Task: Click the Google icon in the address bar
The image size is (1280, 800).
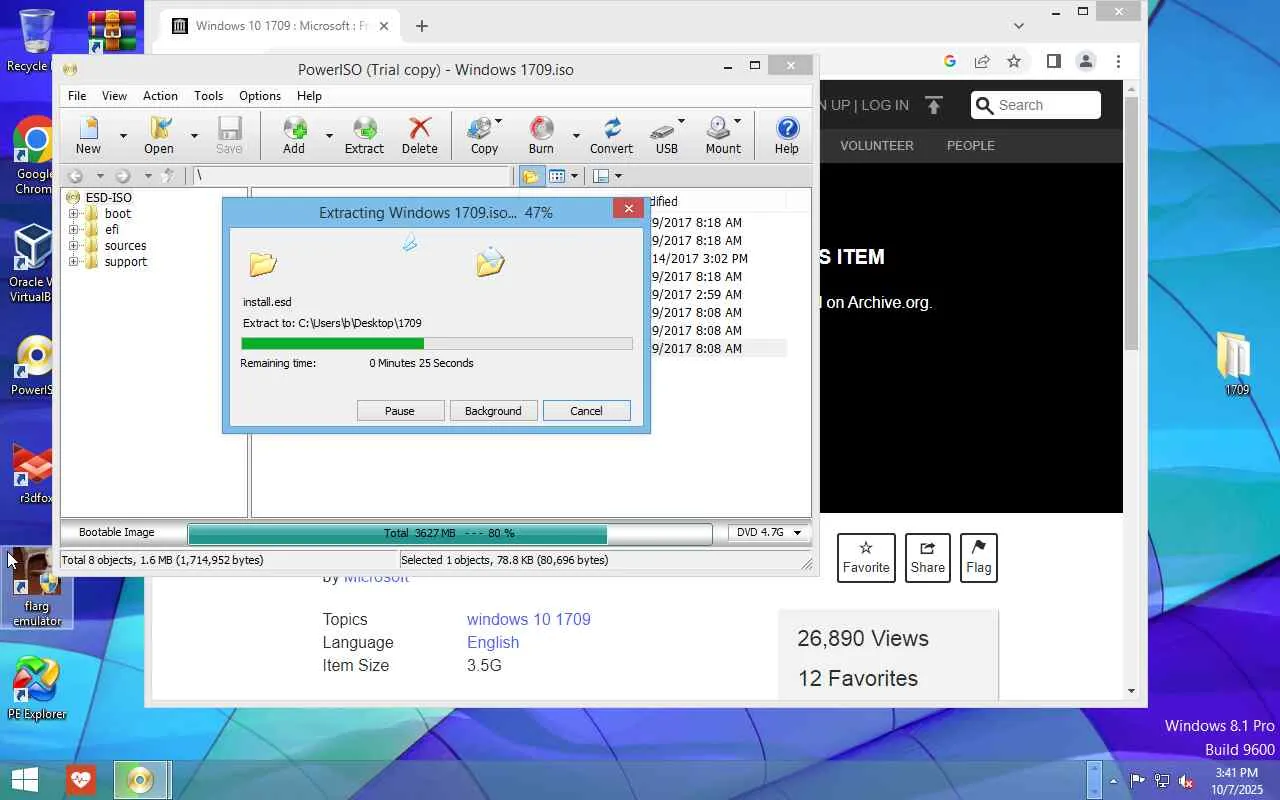Action: (950, 61)
